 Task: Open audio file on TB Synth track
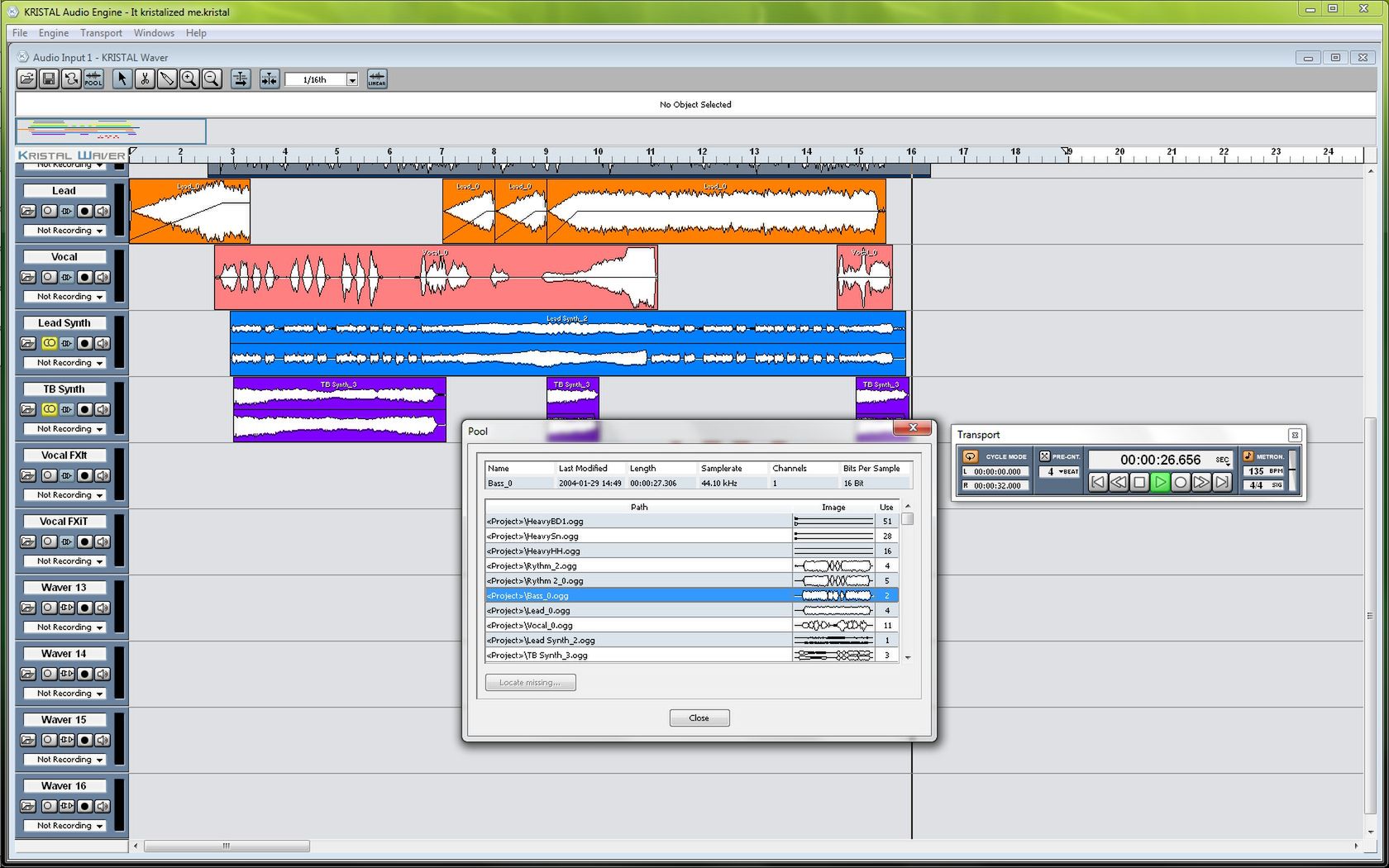pos(28,409)
